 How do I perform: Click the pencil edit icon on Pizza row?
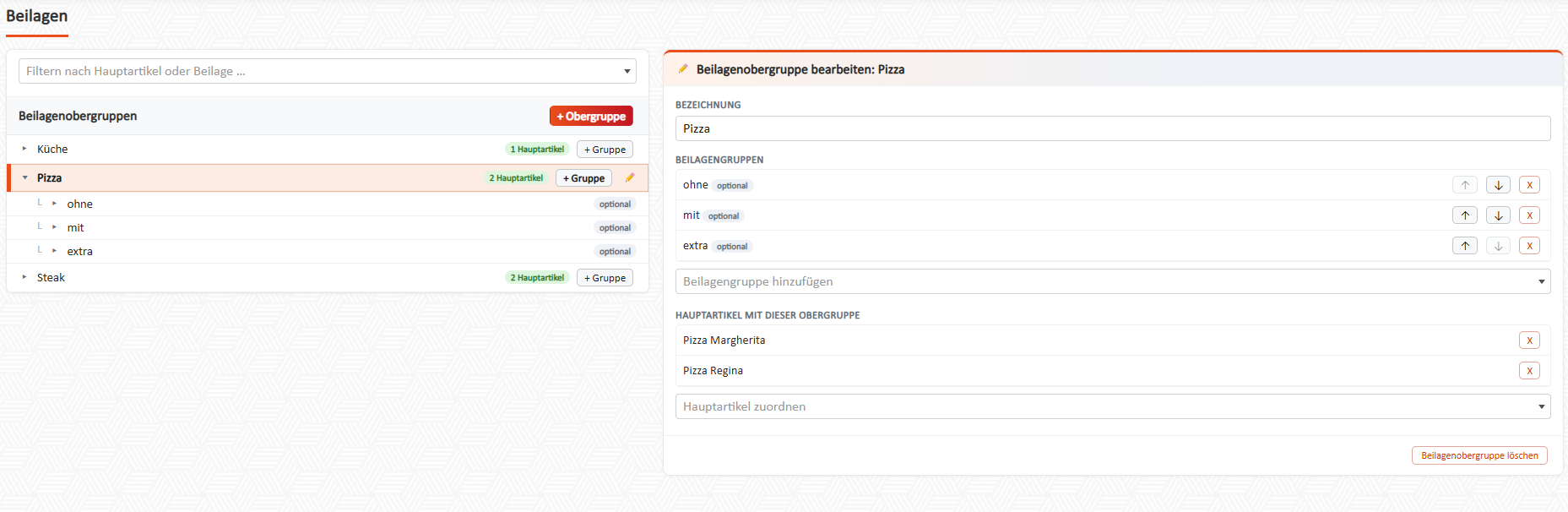630,177
